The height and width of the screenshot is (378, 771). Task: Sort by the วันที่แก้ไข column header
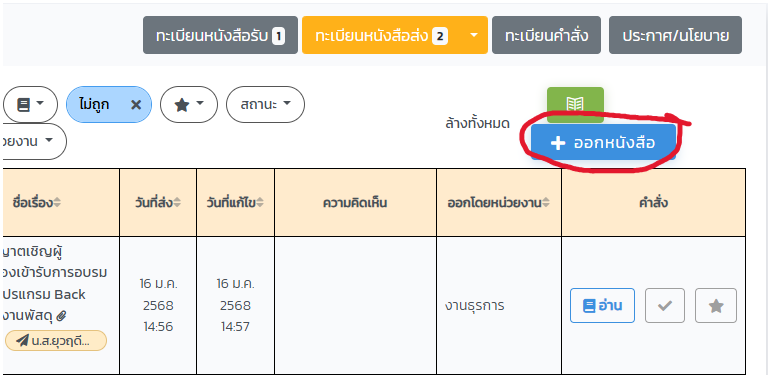(236, 203)
